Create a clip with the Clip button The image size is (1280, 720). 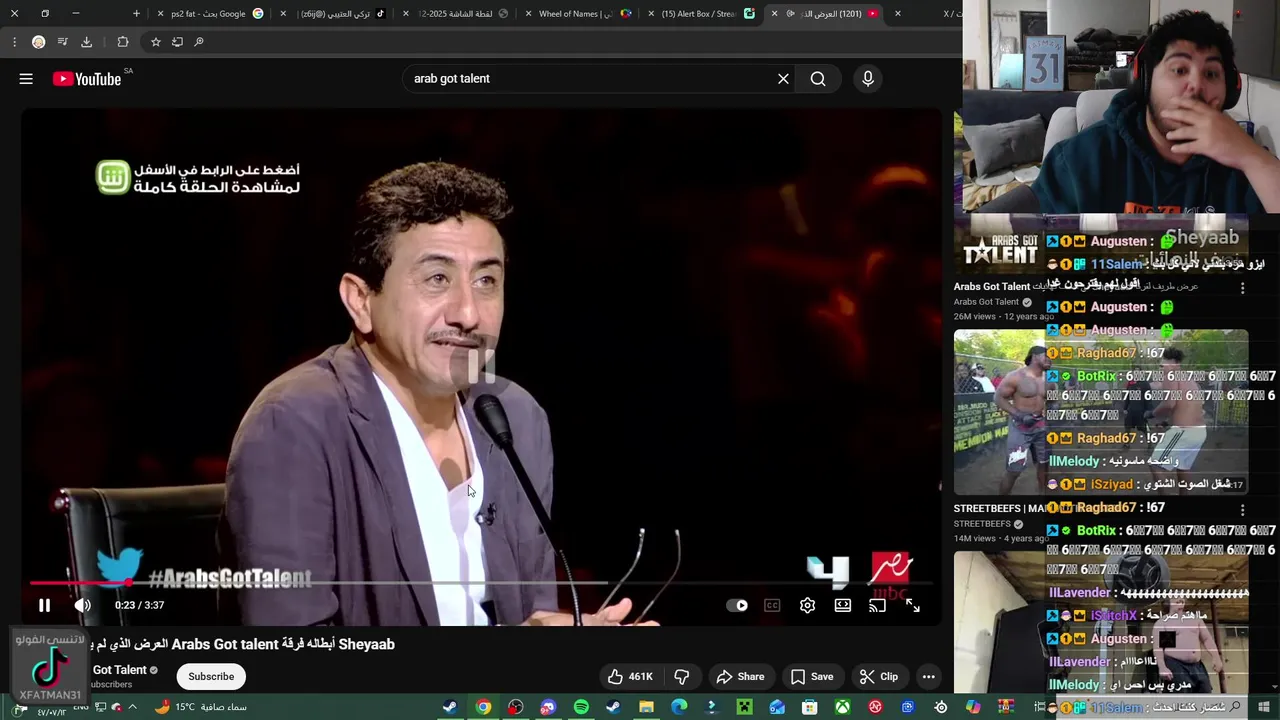tap(879, 677)
